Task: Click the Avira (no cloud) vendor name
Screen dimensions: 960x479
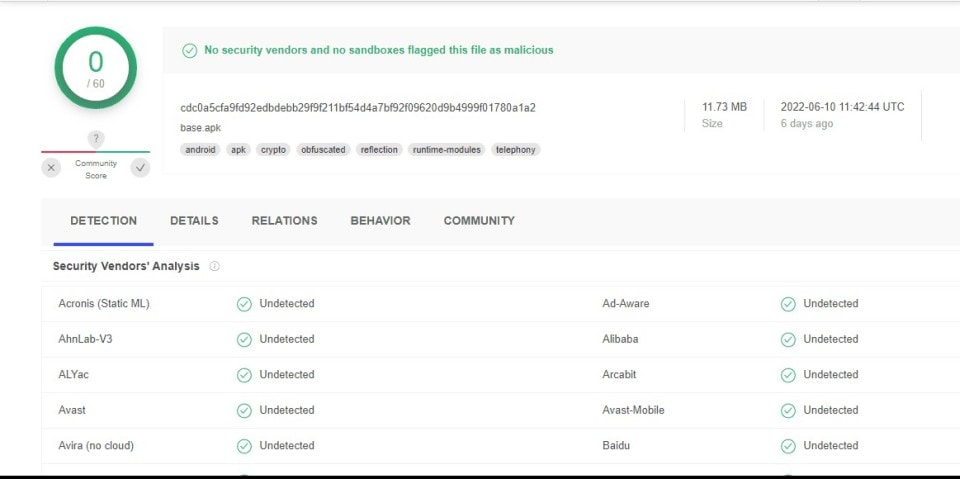Action: pos(96,446)
